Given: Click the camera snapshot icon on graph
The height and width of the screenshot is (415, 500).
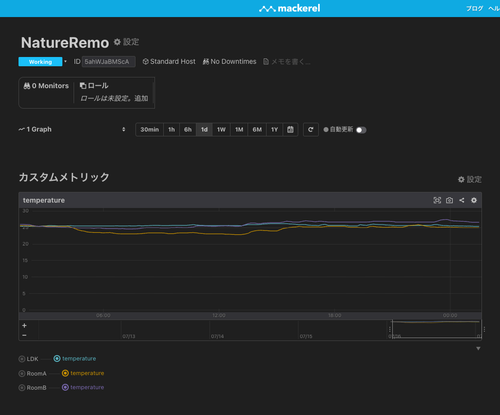Looking at the screenshot, I should [x=449, y=200].
